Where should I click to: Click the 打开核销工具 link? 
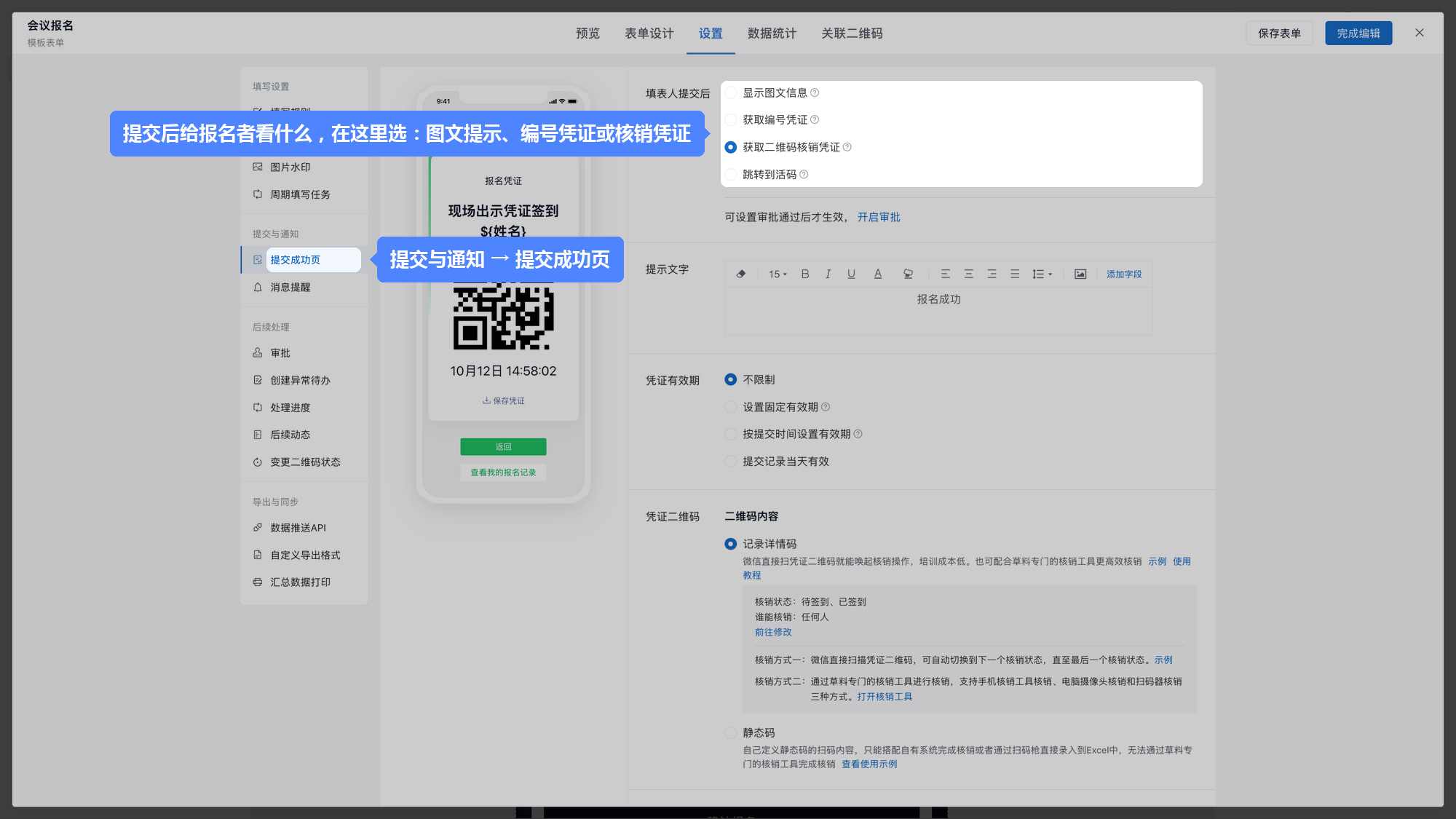click(x=885, y=697)
